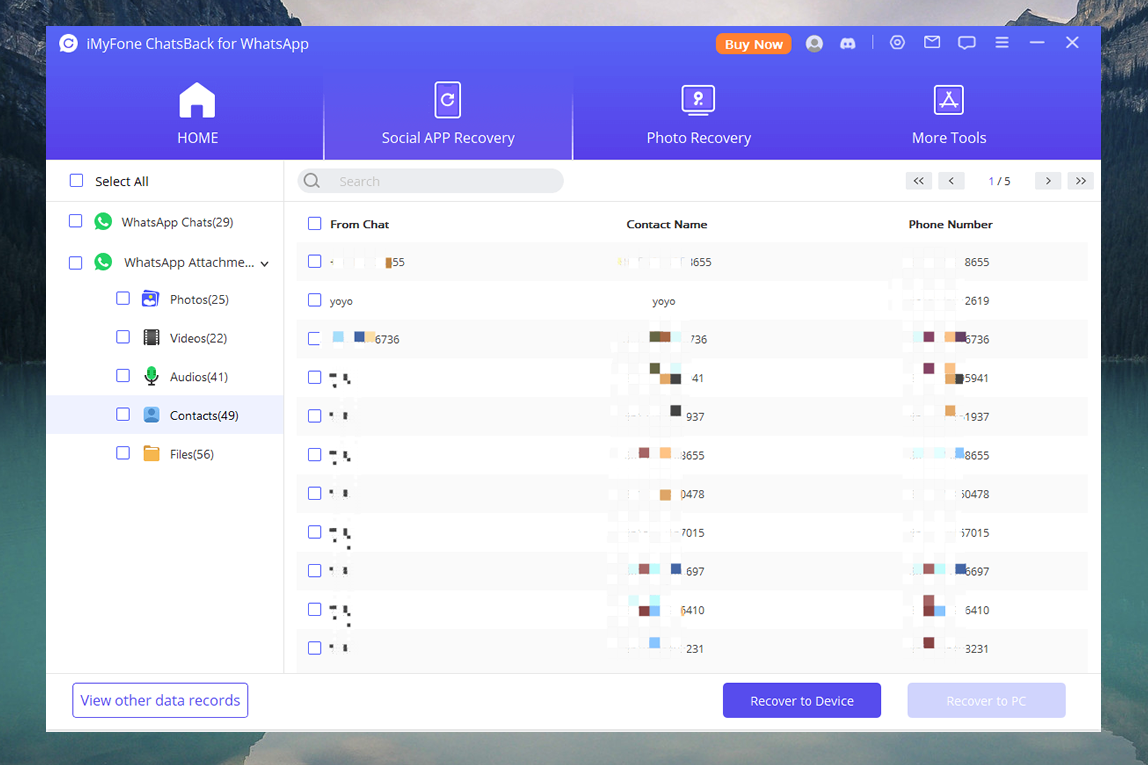Go to the next page of results
The width and height of the screenshot is (1148, 765).
tap(1048, 181)
